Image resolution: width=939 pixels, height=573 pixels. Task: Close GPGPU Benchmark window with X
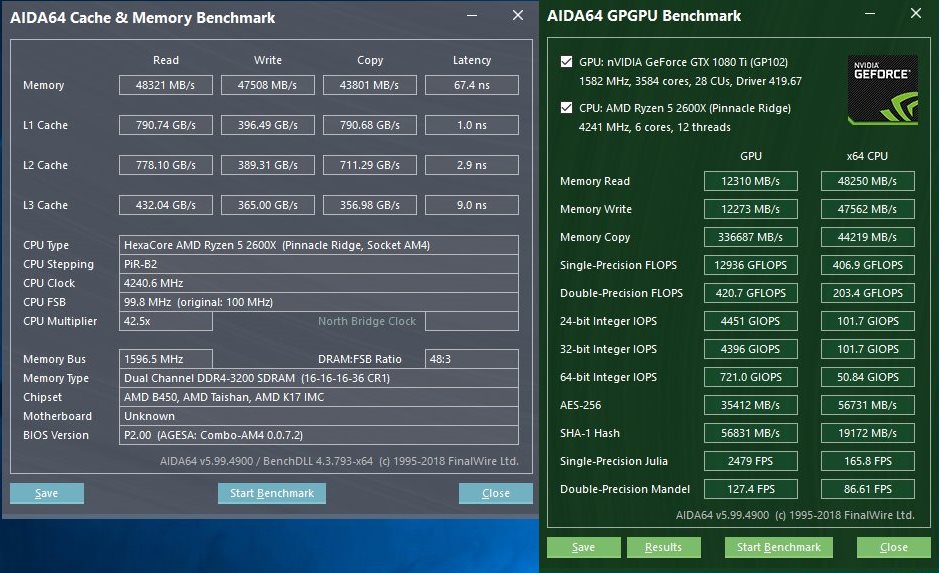[x=916, y=13]
